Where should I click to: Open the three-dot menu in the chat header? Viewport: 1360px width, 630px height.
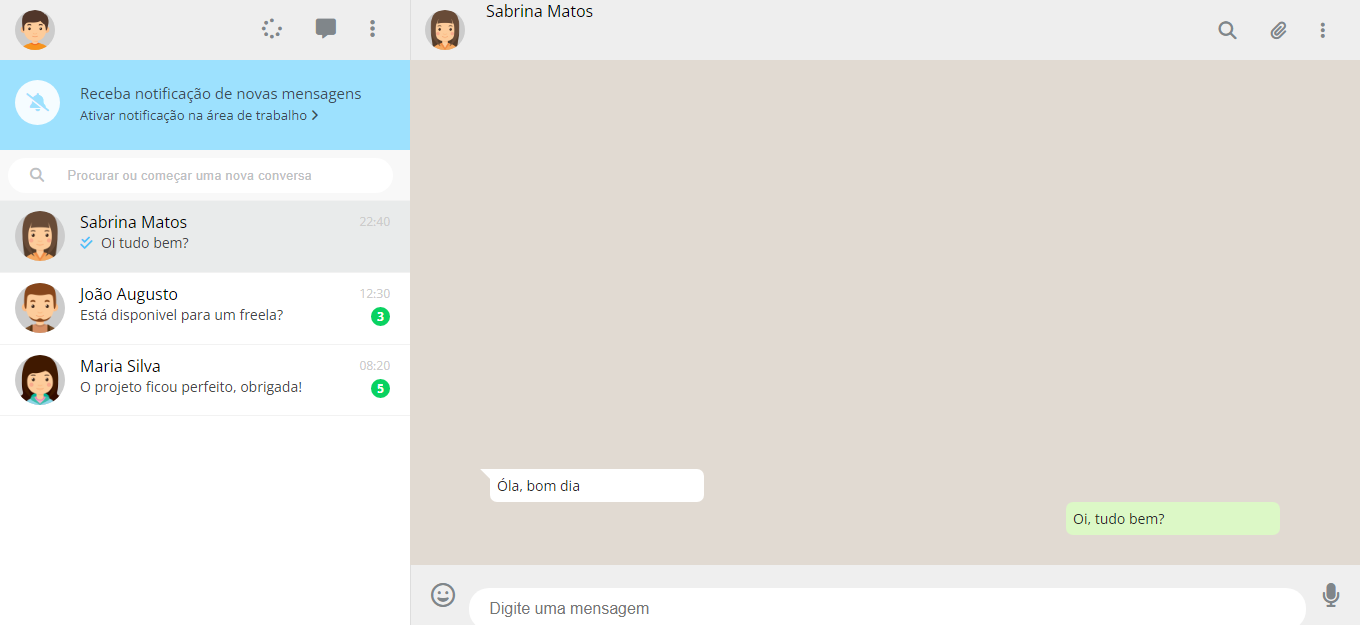(x=1322, y=30)
